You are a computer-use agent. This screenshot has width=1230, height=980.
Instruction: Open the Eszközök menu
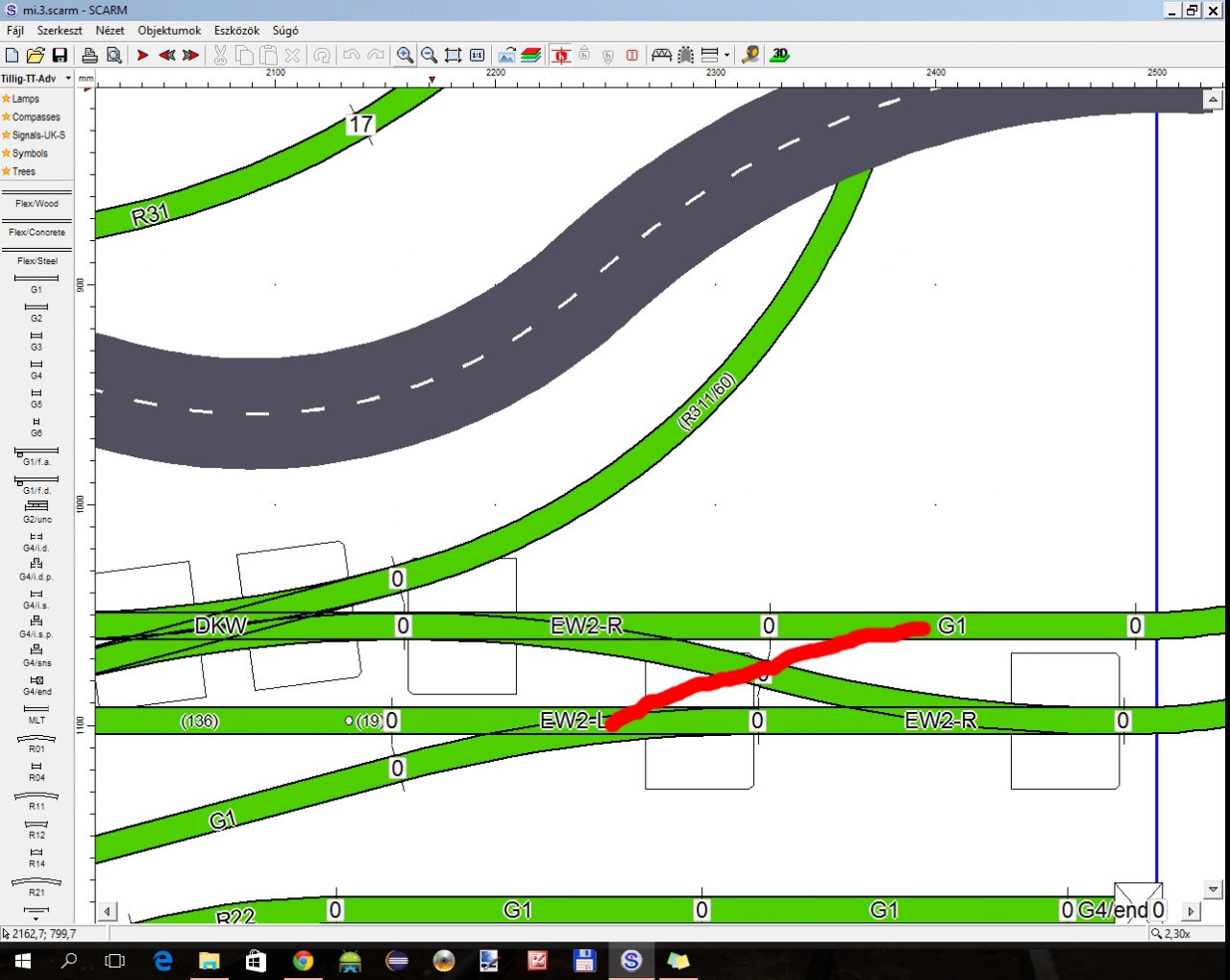(236, 31)
